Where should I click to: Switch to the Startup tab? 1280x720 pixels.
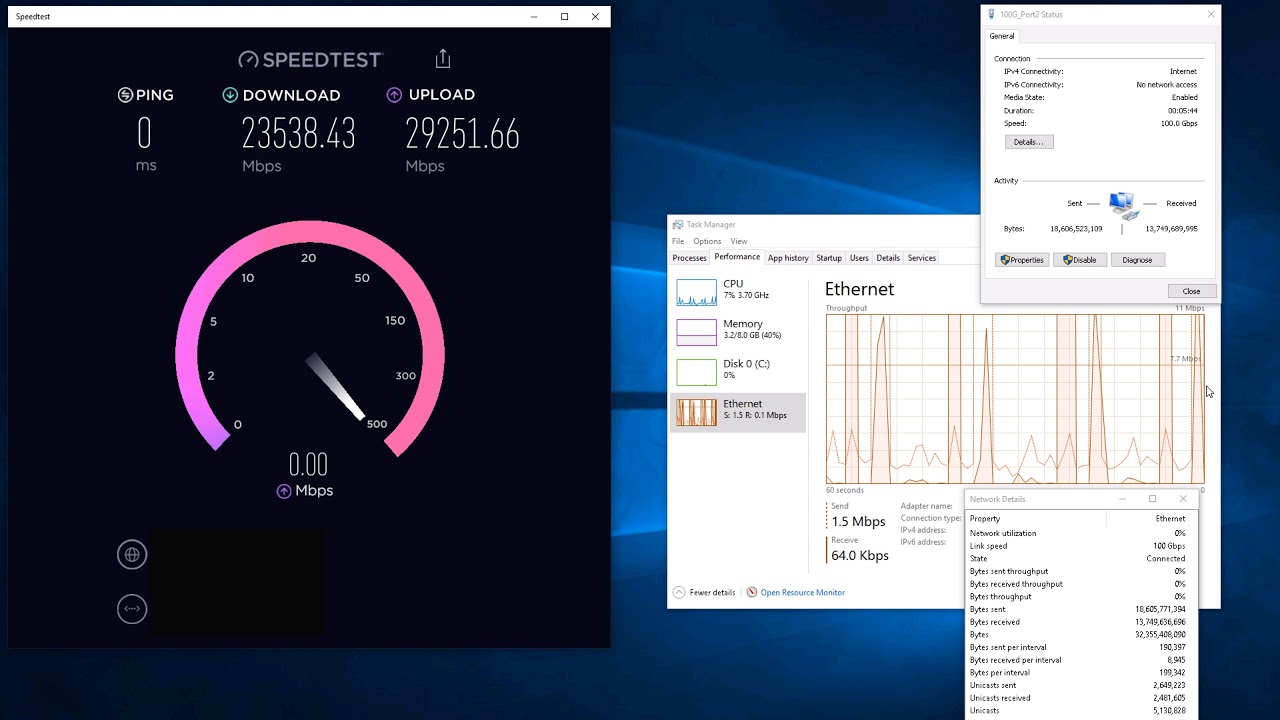(x=829, y=258)
